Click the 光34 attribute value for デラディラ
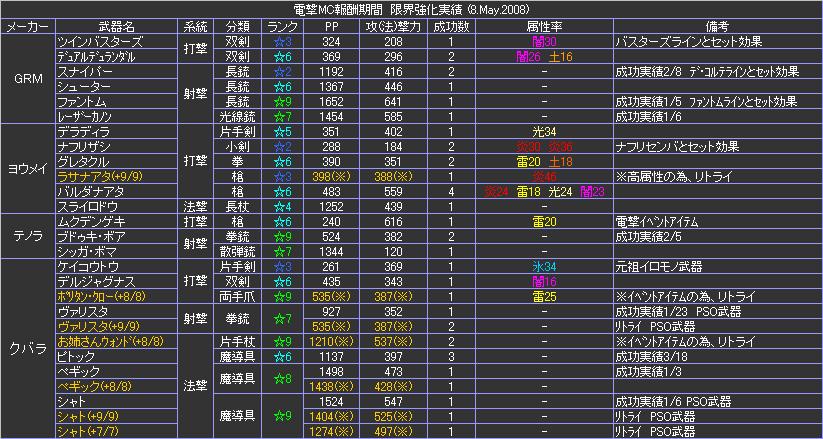Image resolution: width=823 pixels, height=439 pixels. 545,131
